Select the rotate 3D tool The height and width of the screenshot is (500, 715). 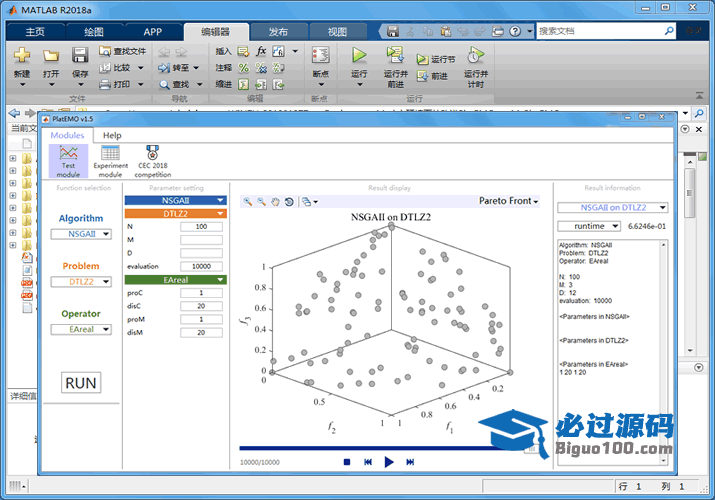pyautogui.click(x=289, y=201)
